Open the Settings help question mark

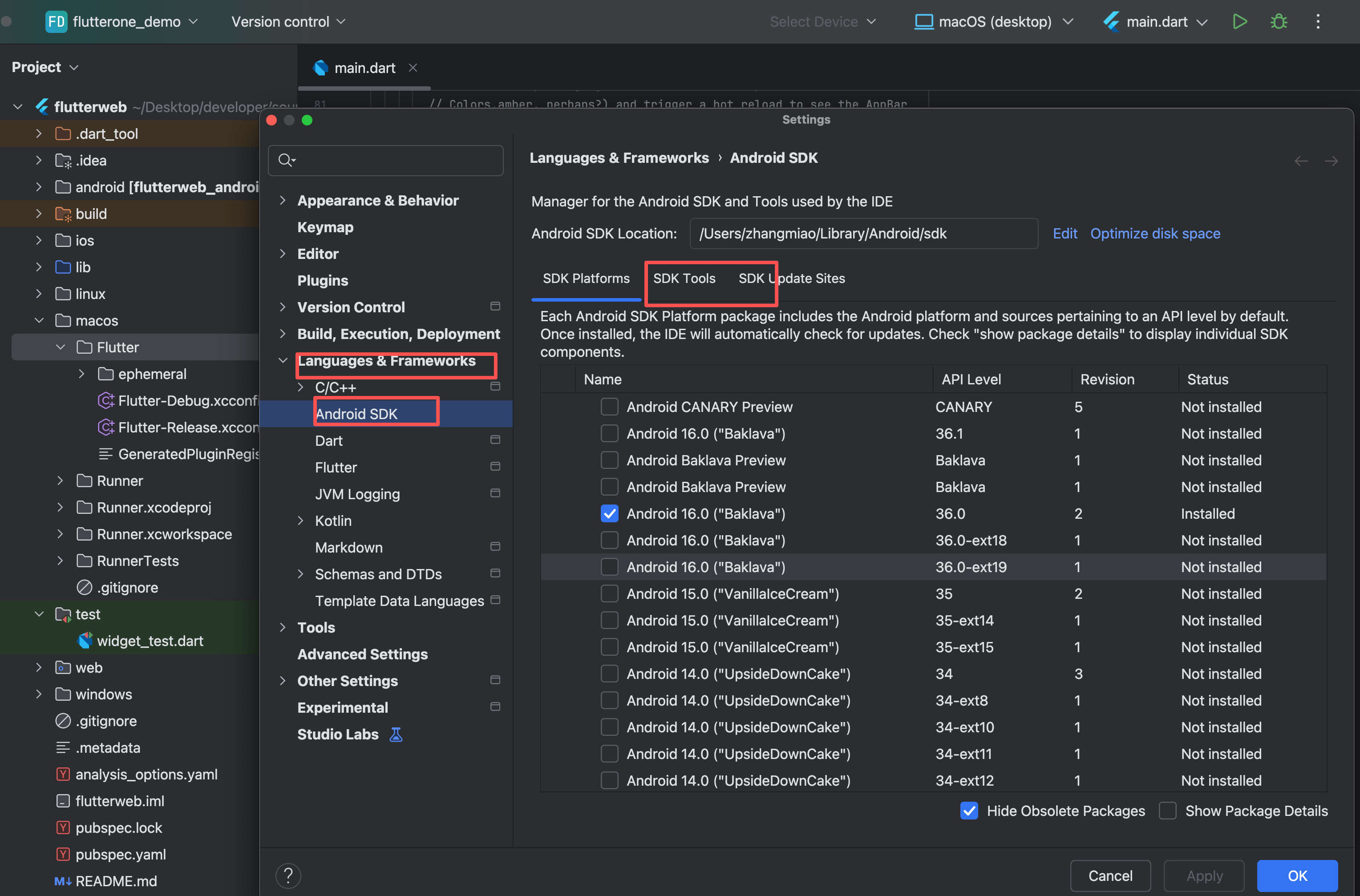click(x=288, y=876)
